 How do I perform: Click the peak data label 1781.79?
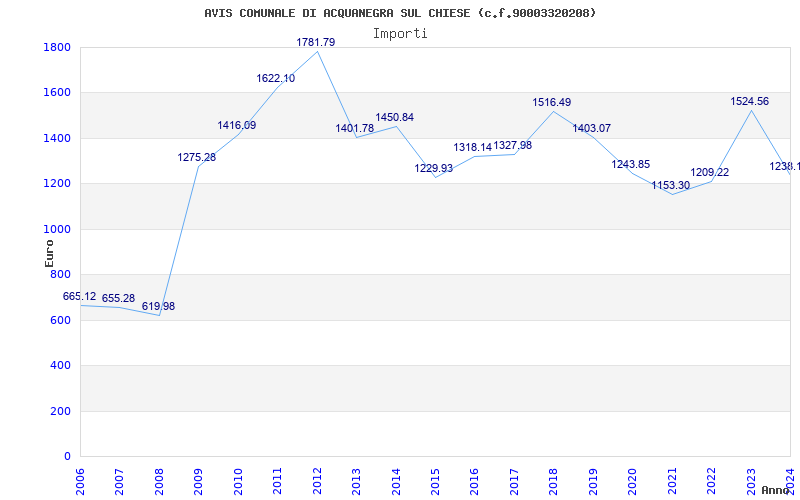pos(315,42)
